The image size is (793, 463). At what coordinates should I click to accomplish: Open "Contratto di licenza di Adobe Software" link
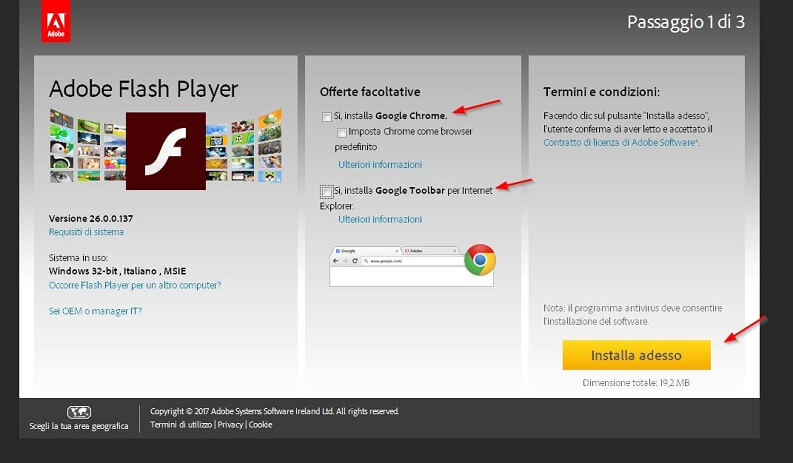pos(621,143)
